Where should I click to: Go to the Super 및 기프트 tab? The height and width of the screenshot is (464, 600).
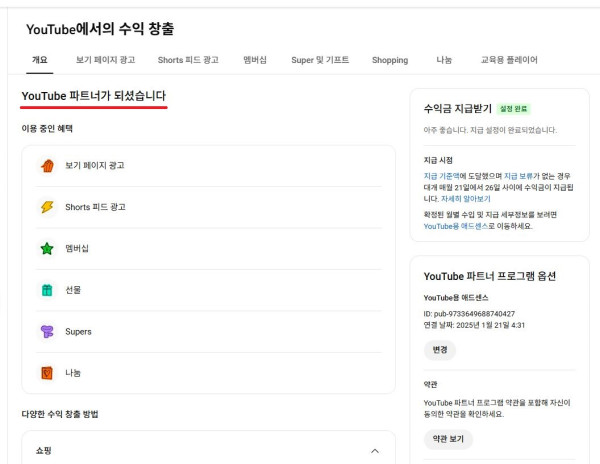pos(320,60)
